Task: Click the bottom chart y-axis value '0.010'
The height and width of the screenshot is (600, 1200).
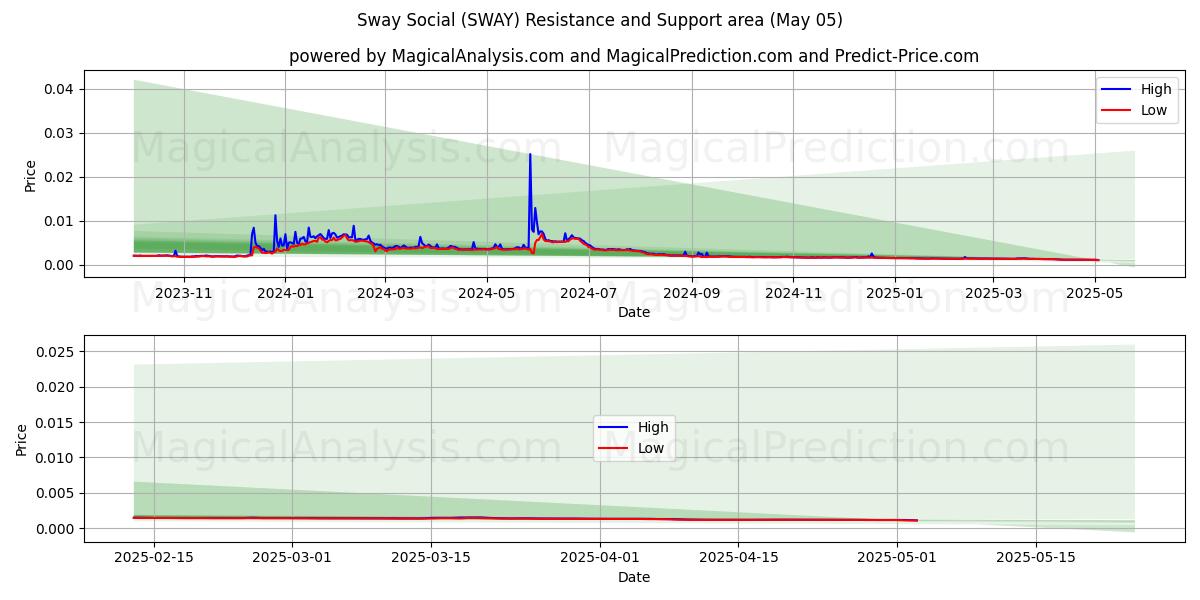Action: click(x=55, y=458)
